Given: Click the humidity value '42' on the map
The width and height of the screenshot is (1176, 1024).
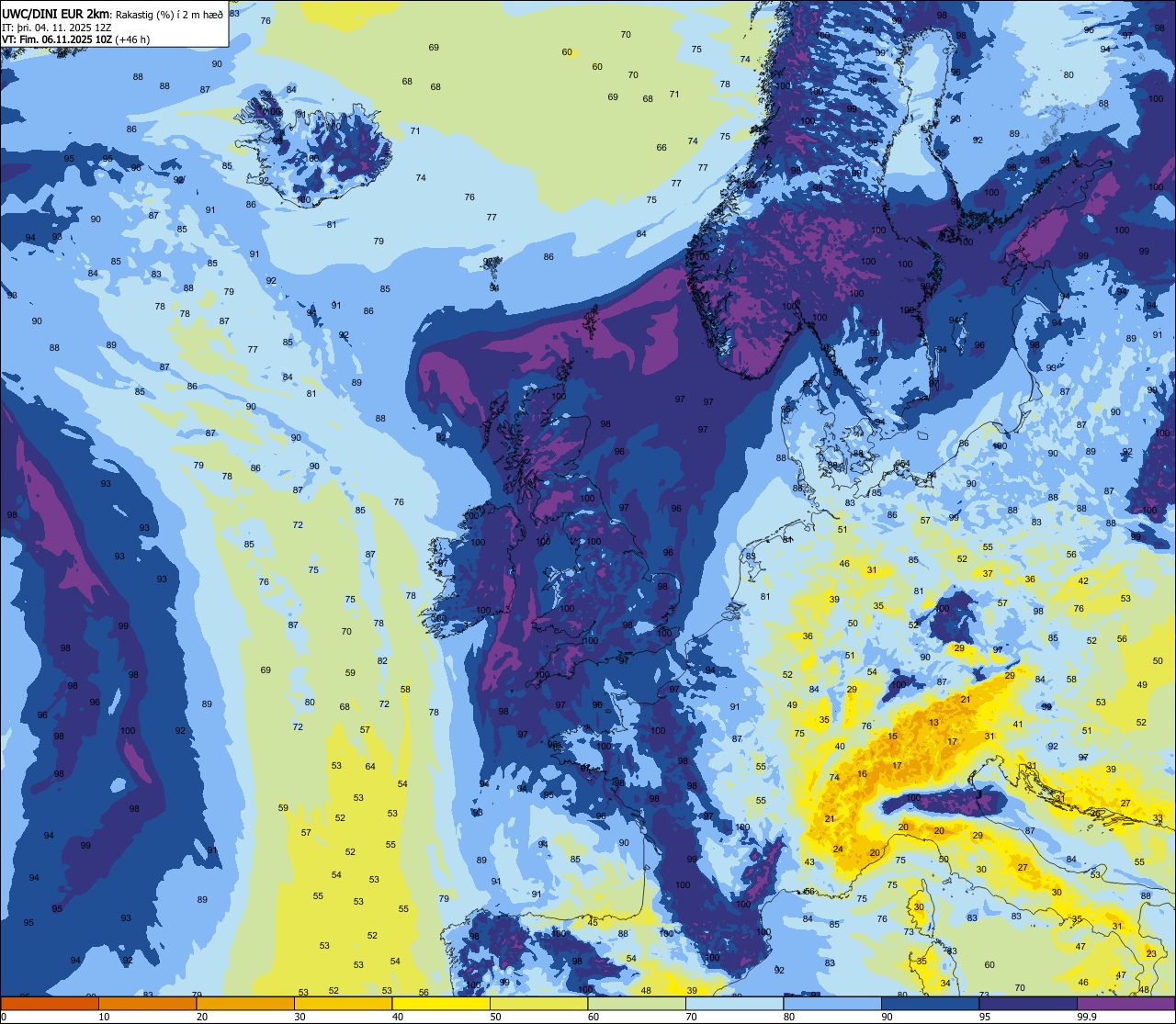Looking at the screenshot, I should tap(1083, 581).
